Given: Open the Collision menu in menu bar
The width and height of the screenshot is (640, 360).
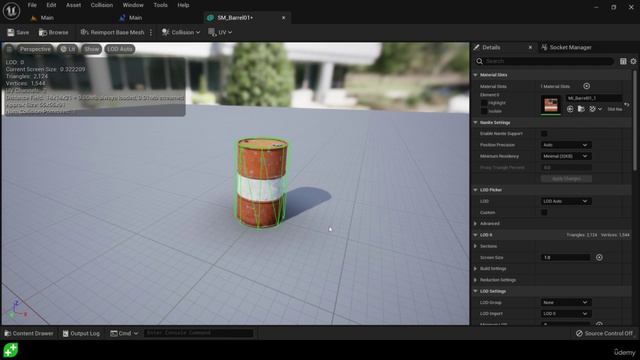Looking at the screenshot, I should click(102, 5).
